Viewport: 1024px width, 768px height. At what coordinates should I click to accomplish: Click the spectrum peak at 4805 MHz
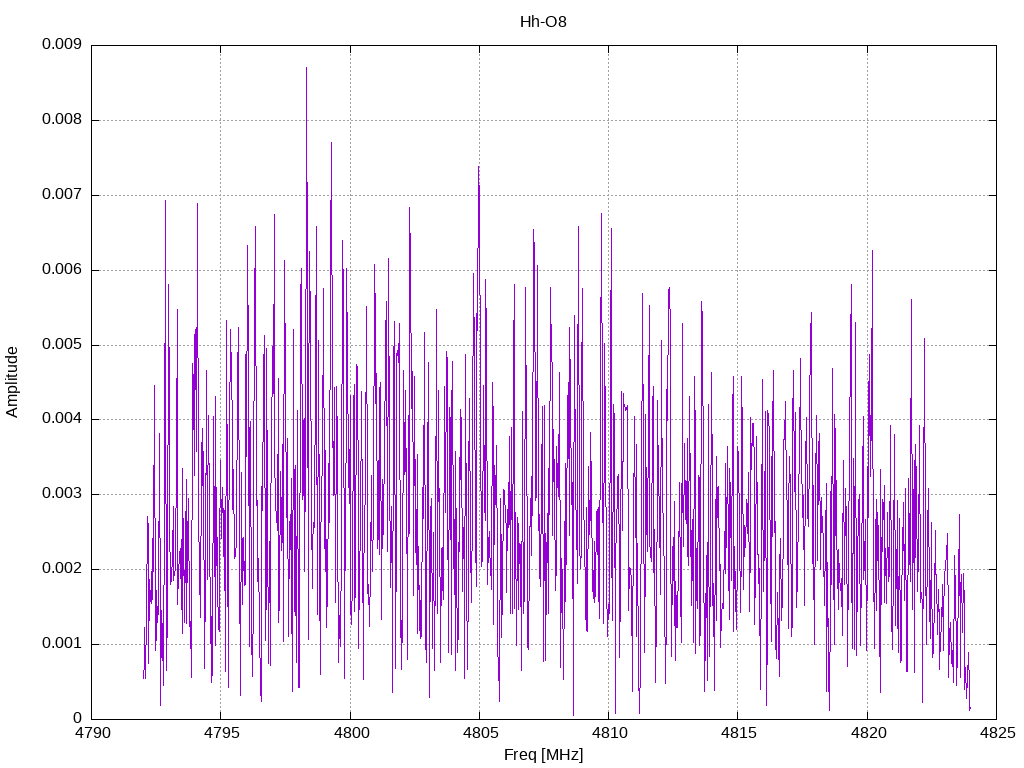(x=479, y=168)
